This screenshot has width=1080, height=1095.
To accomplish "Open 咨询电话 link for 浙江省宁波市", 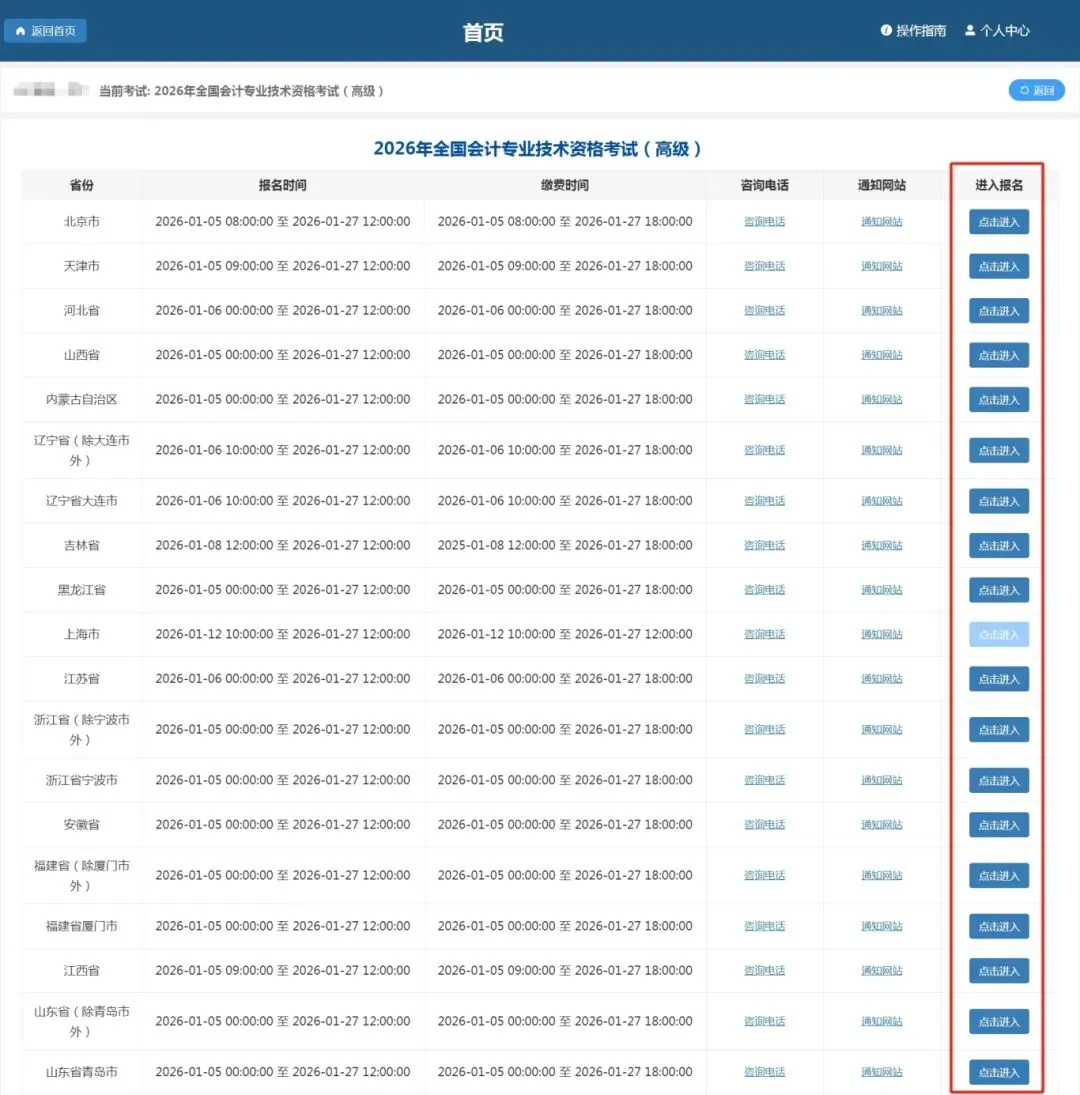I will point(764,780).
